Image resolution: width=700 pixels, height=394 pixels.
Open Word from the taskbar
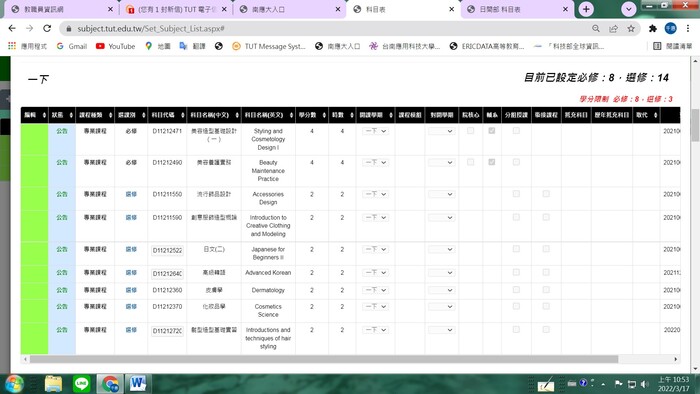point(138,384)
